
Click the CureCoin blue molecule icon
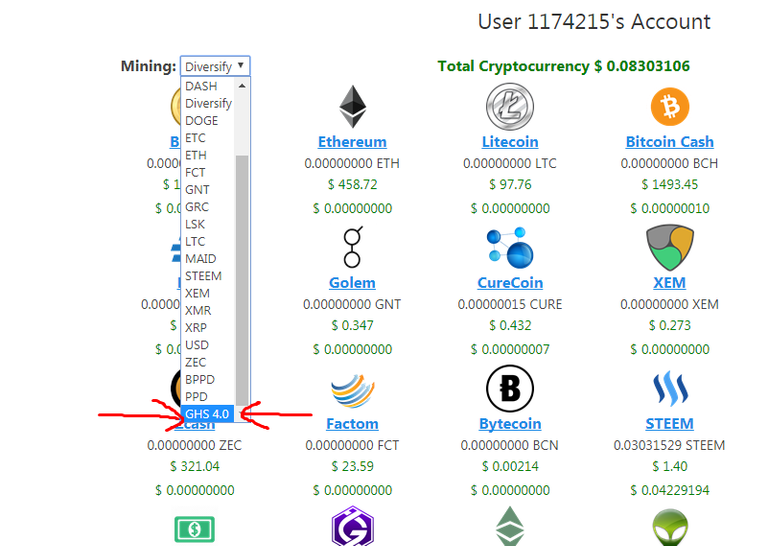[x=510, y=248]
